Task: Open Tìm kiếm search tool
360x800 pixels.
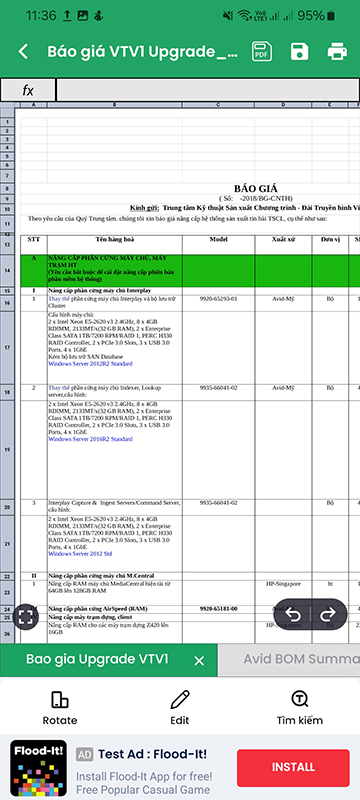Action: (299, 707)
